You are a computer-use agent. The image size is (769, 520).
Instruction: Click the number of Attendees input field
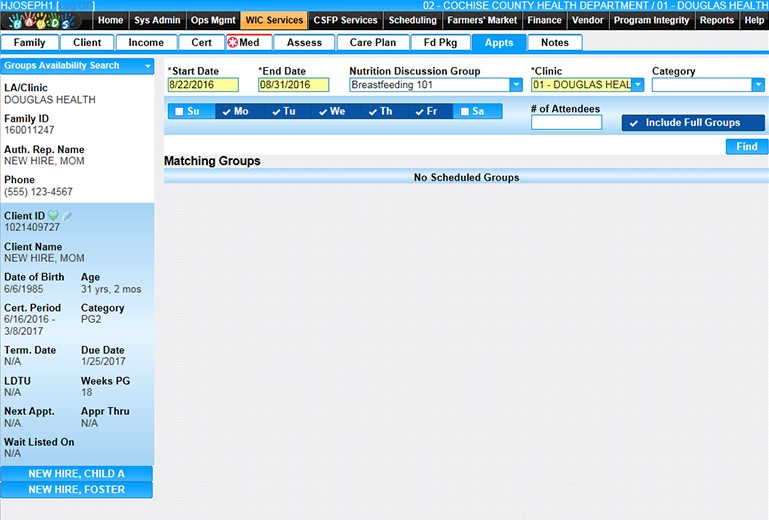tap(566, 123)
